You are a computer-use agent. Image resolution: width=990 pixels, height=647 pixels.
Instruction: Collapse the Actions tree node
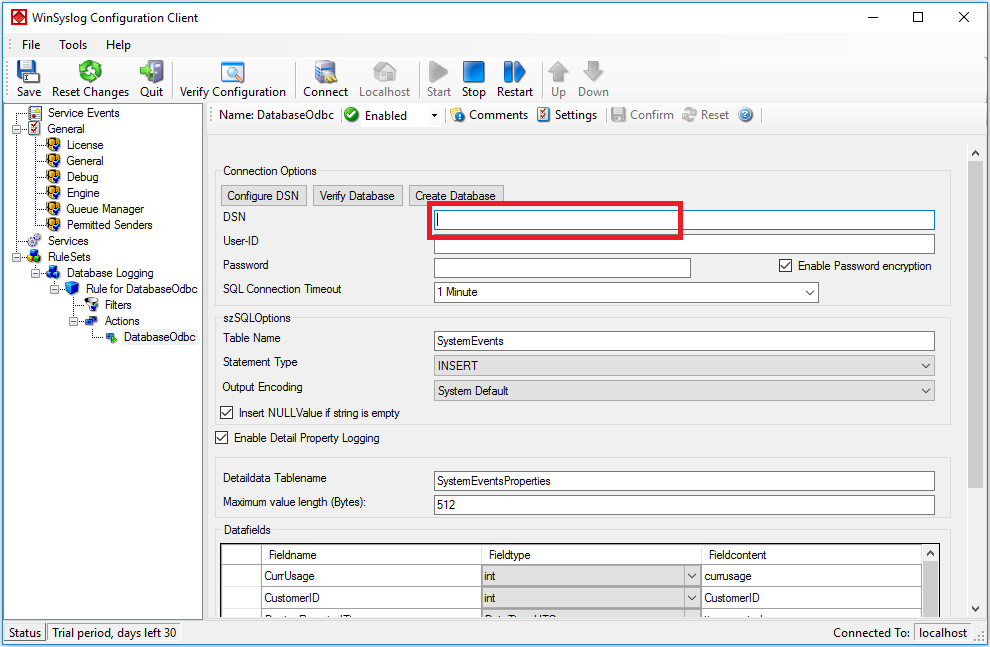point(73,321)
